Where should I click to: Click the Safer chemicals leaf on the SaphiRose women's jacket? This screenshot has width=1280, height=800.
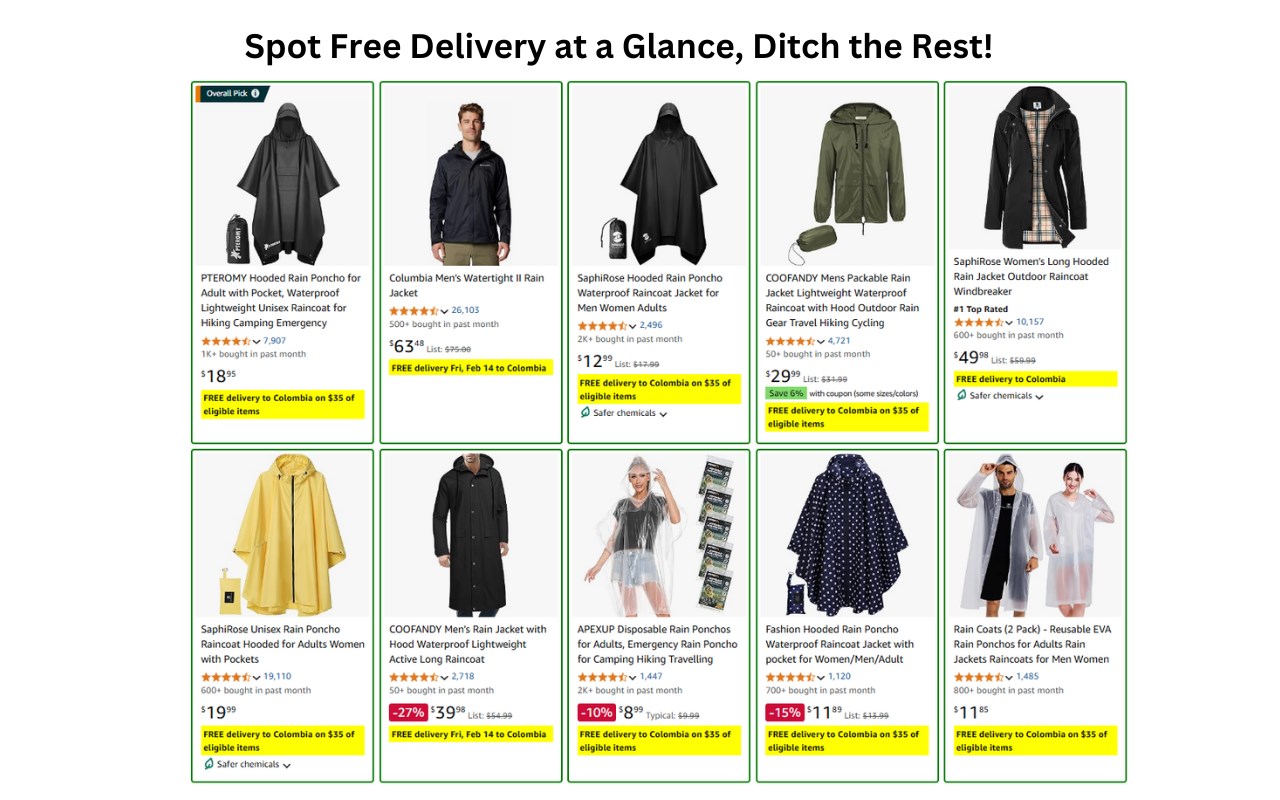point(962,396)
